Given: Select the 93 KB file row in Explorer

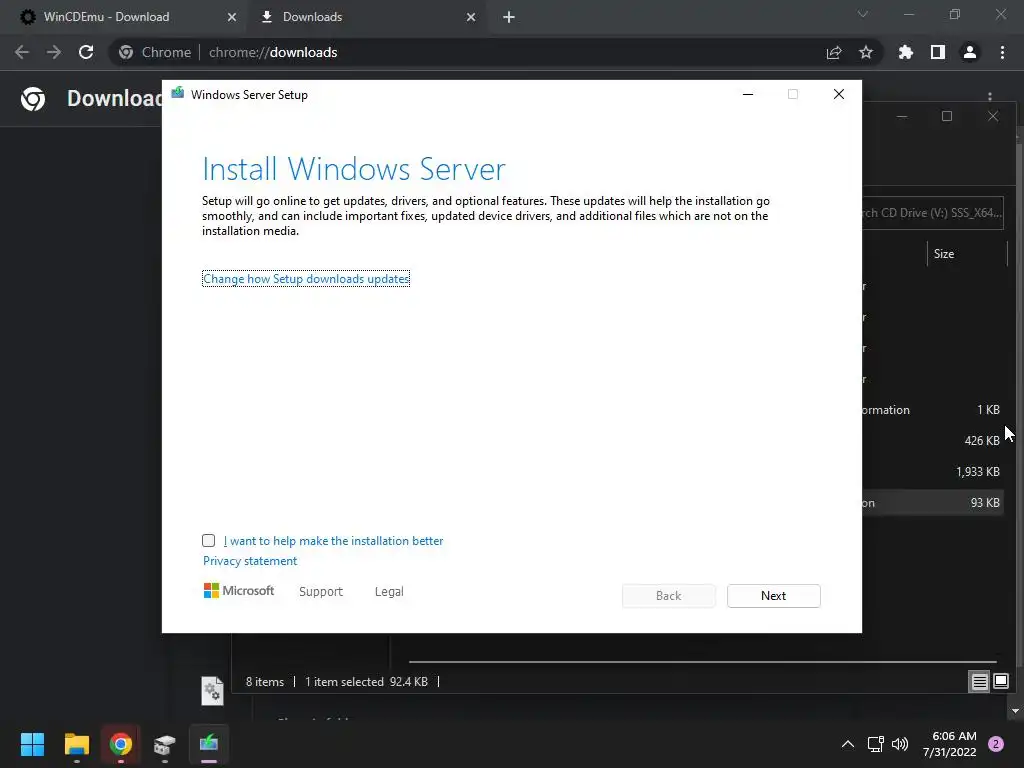Looking at the screenshot, I should tap(932, 503).
